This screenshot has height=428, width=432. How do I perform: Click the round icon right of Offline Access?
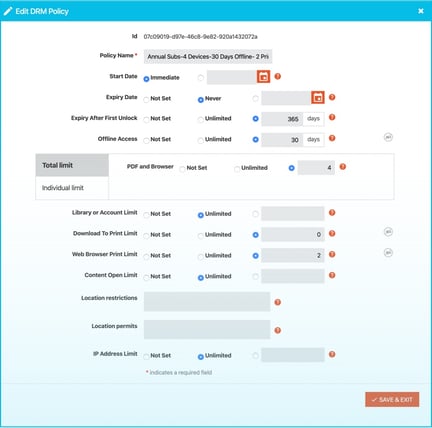(x=388, y=137)
